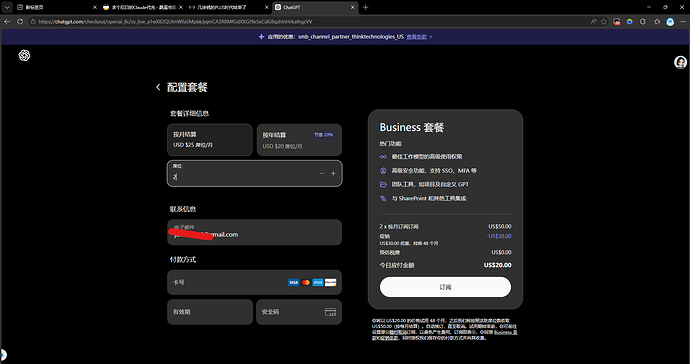
Task: Reload the page with refresh icon
Action: tap(20, 21)
